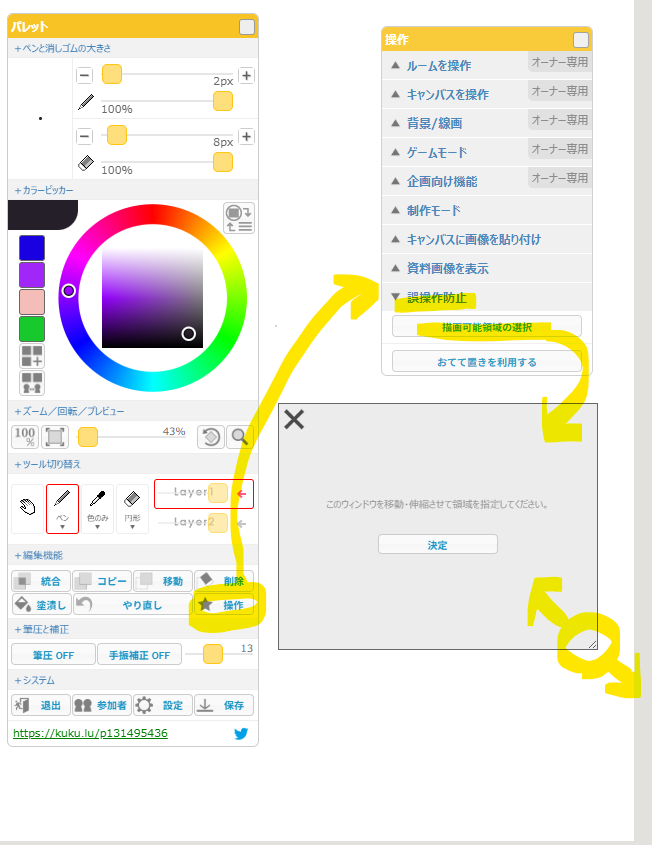
Task: Open the shared palette icon with people
Action: (x=32, y=383)
